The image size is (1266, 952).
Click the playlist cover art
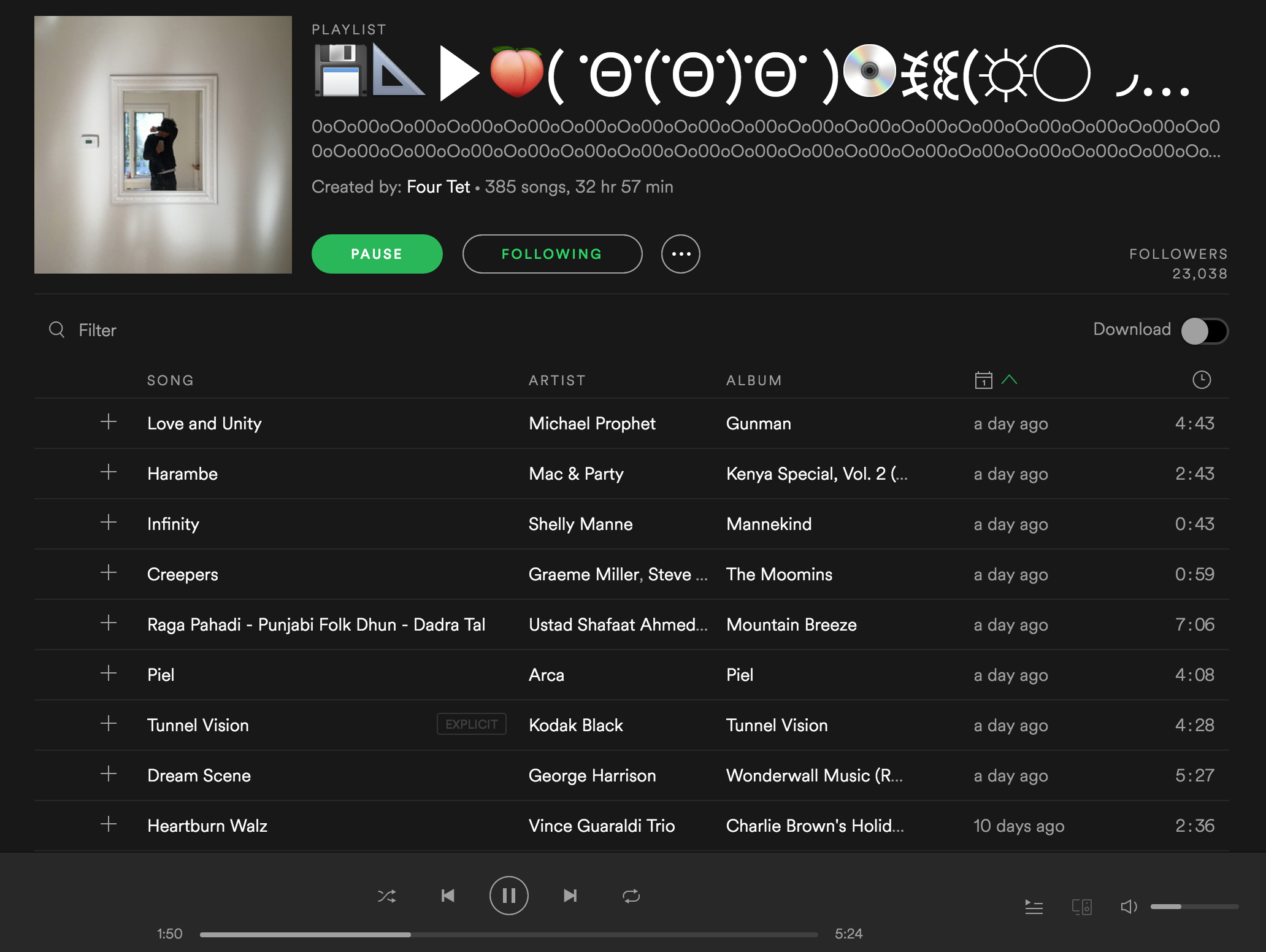coord(163,145)
